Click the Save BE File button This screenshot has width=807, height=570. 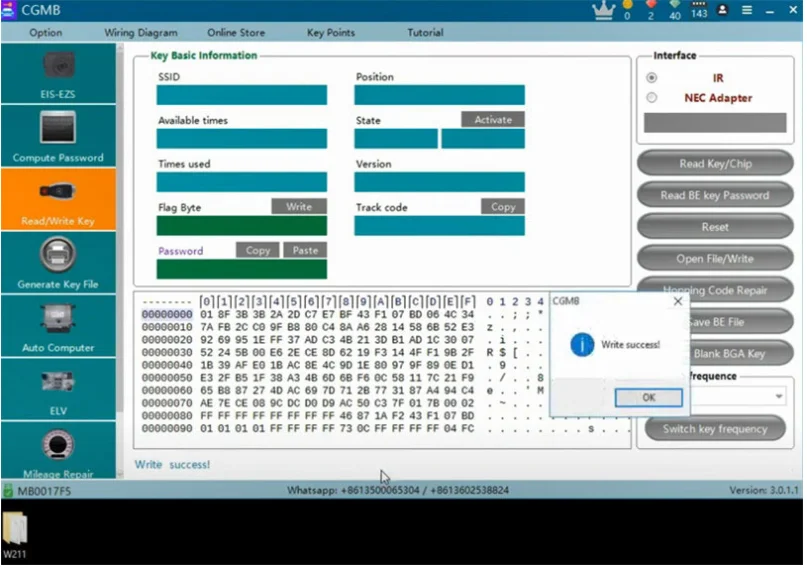741,322
